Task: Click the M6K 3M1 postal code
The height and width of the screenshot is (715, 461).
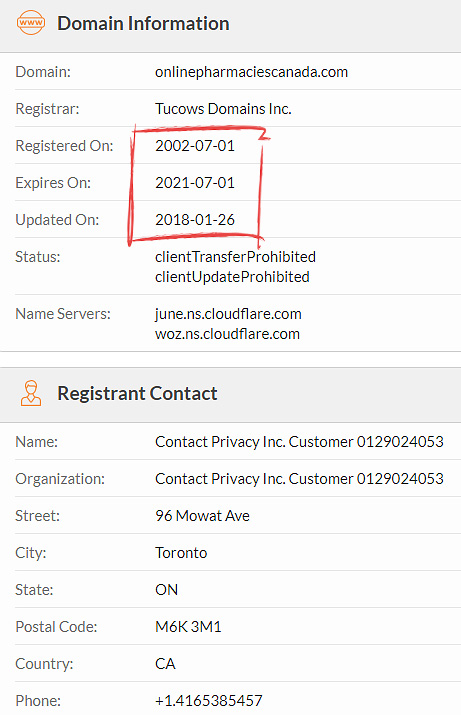Action: [188, 627]
